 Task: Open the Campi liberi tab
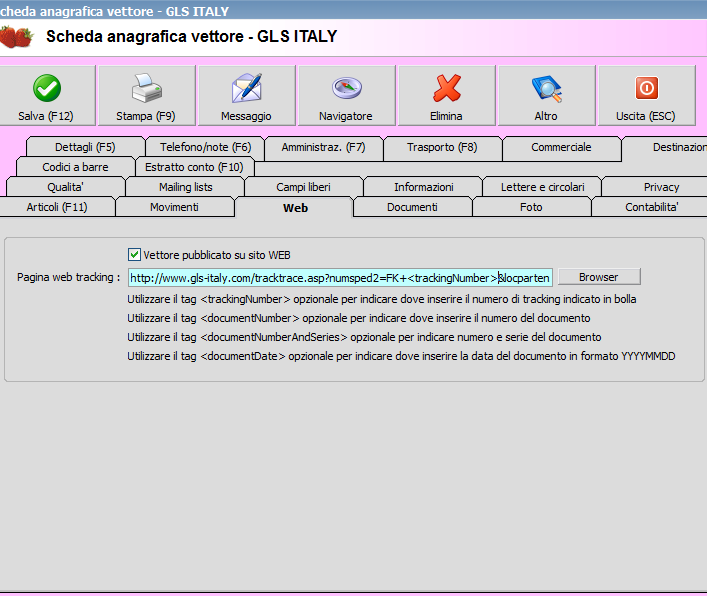coord(303,187)
